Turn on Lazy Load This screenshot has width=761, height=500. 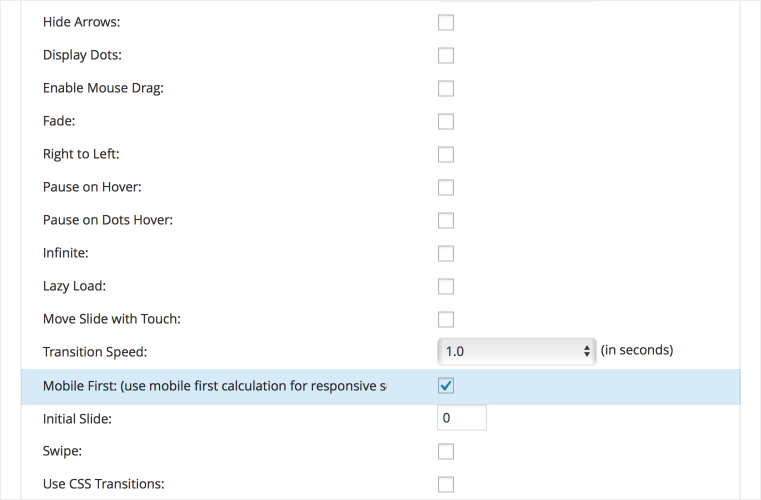click(446, 287)
